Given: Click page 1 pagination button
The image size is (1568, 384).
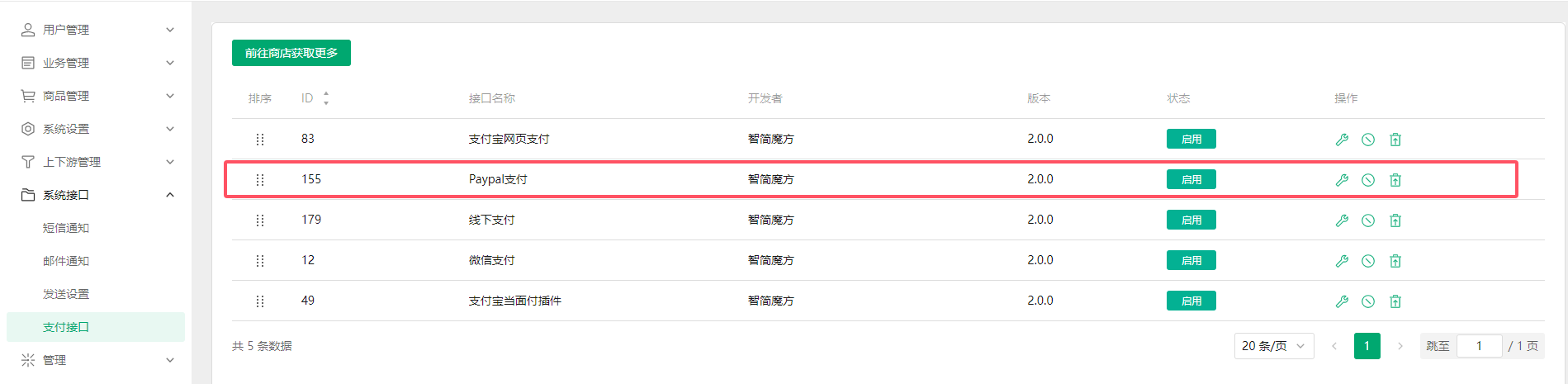Looking at the screenshot, I should 1367,346.
